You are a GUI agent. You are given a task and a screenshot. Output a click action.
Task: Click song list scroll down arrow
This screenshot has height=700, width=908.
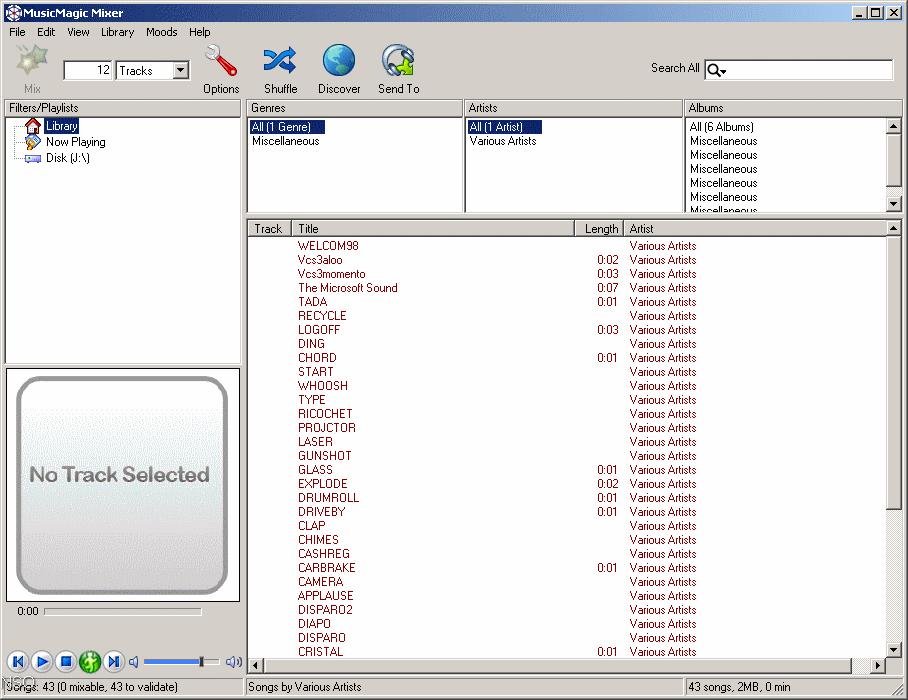pyautogui.click(x=894, y=650)
